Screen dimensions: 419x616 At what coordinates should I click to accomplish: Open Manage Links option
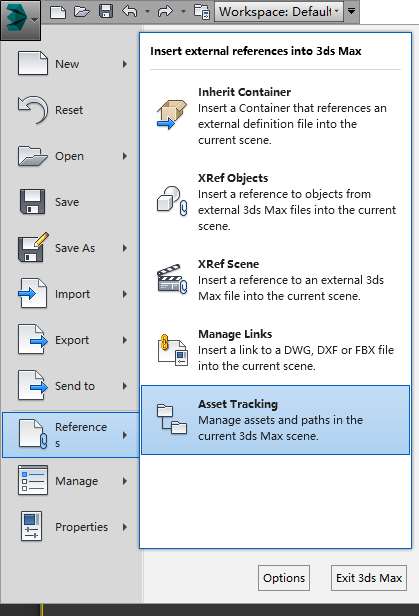275,350
